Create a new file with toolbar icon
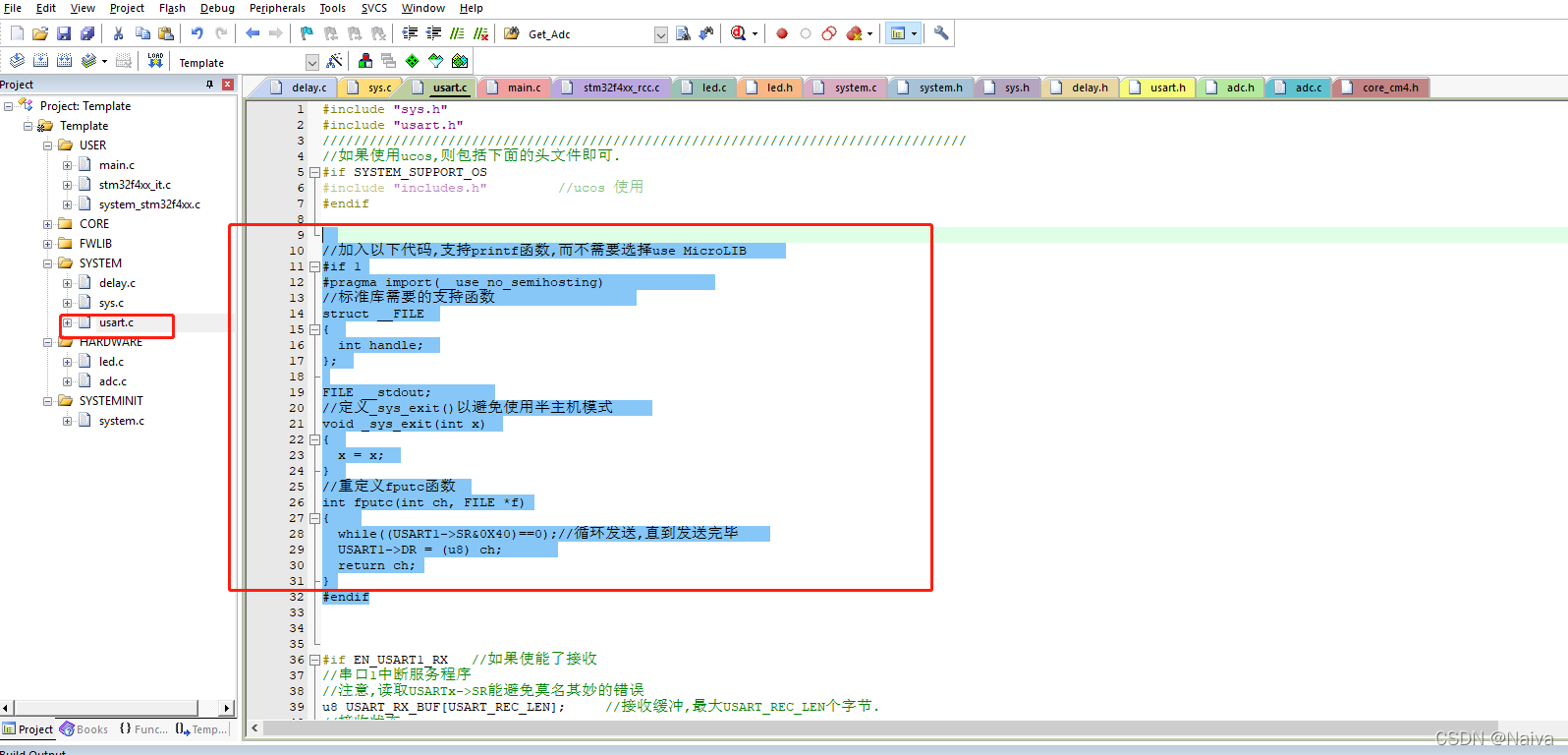Image resolution: width=1568 pixels, height=755 pixels. [x=17, y=33]
